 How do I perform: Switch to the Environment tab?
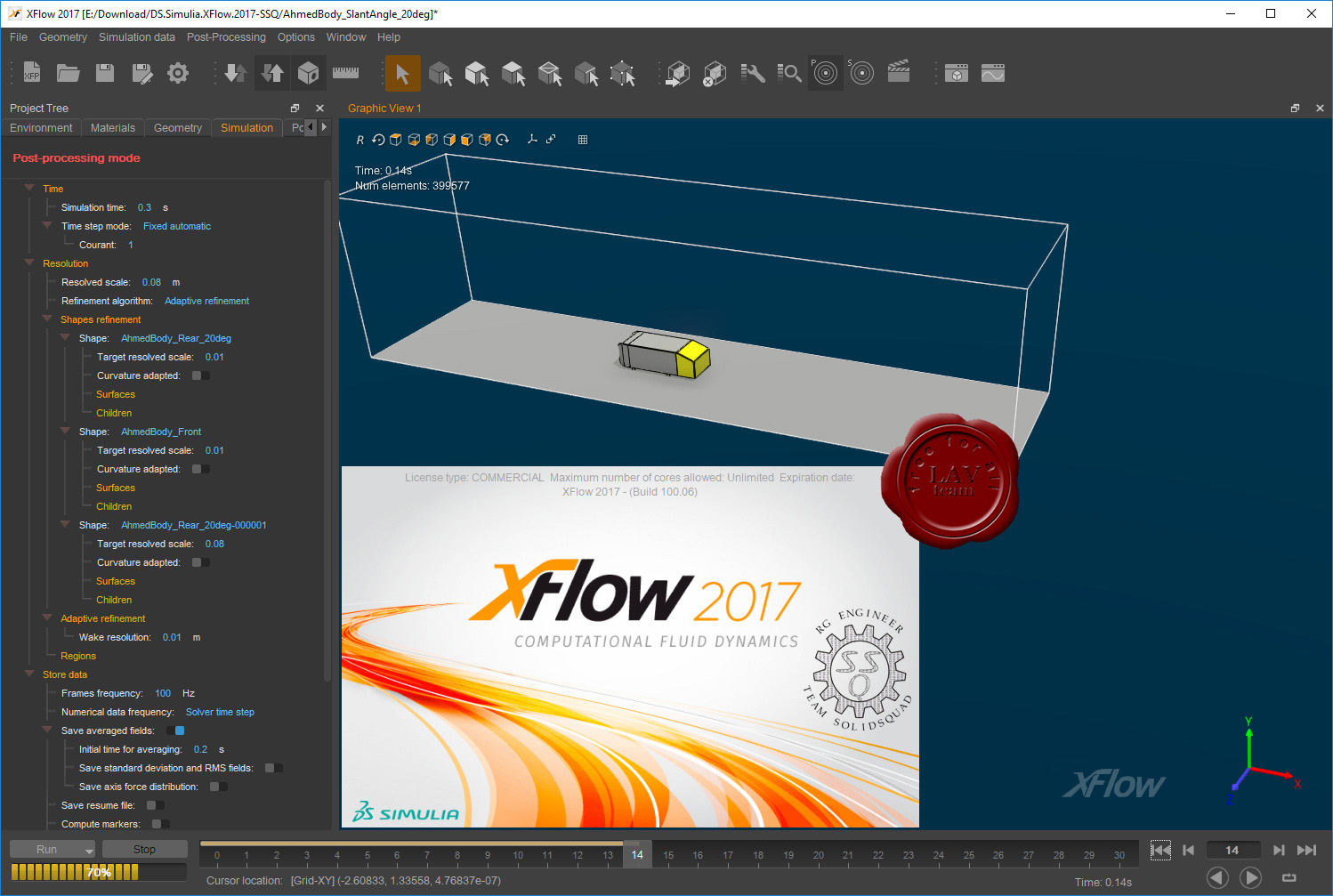tap(41, 128)
